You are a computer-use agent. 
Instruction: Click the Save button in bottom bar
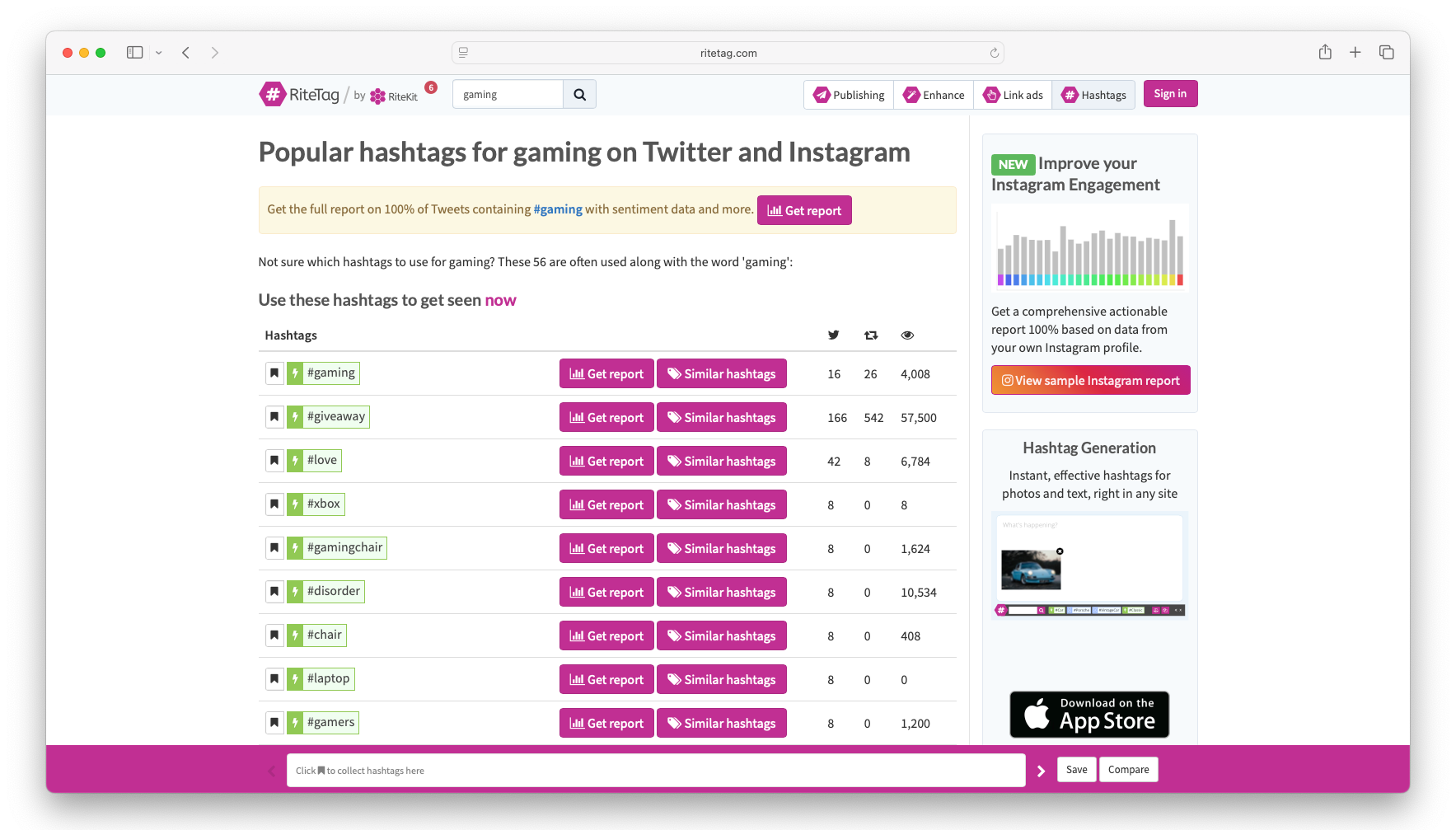click(x=1076, y=769)
